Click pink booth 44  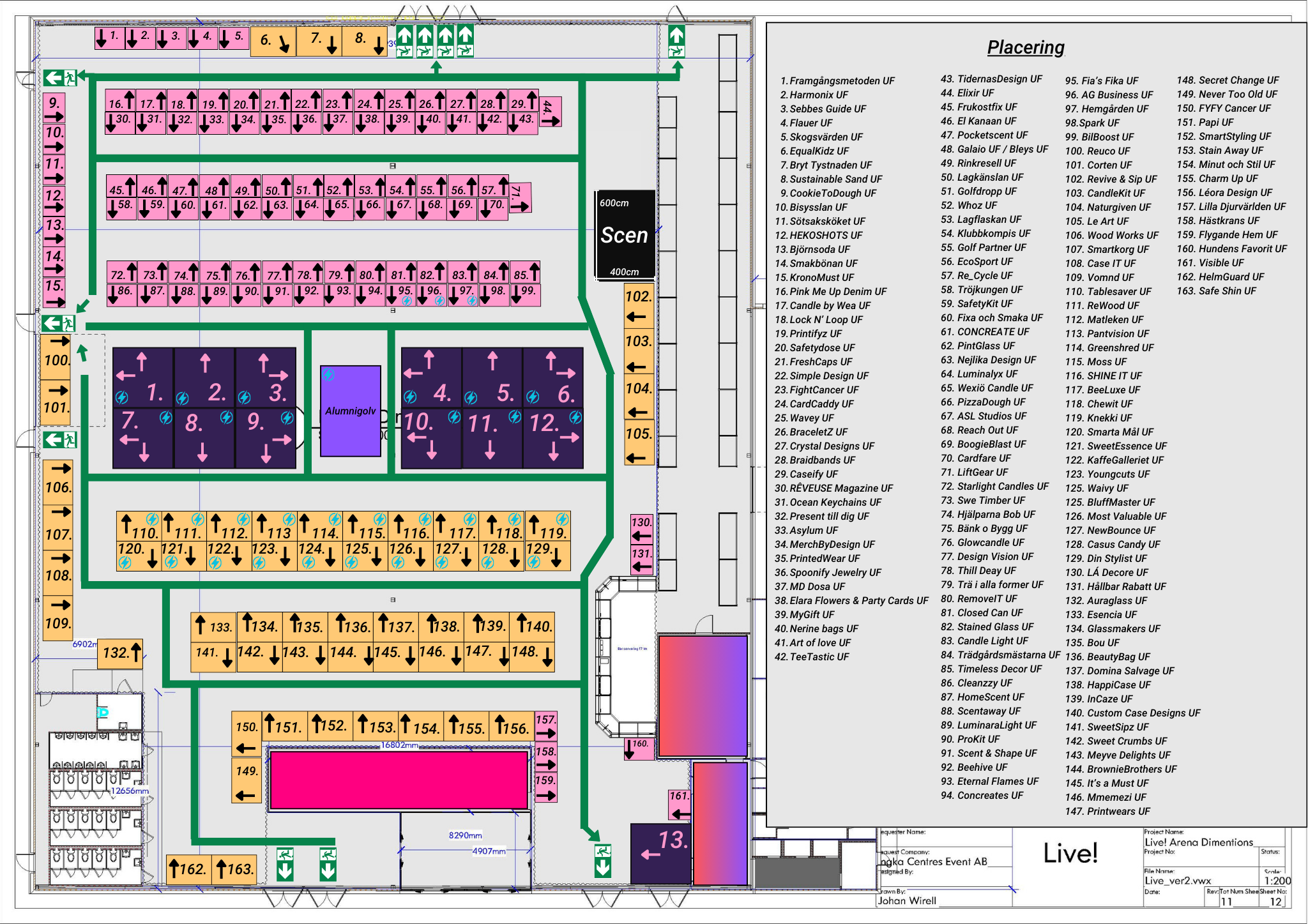(551, 112)
